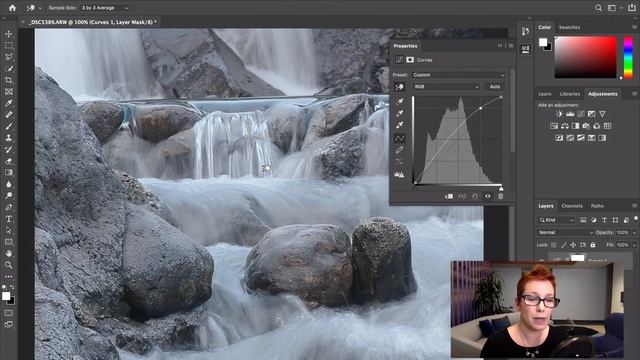Select the Brush tool

point(9,127)
